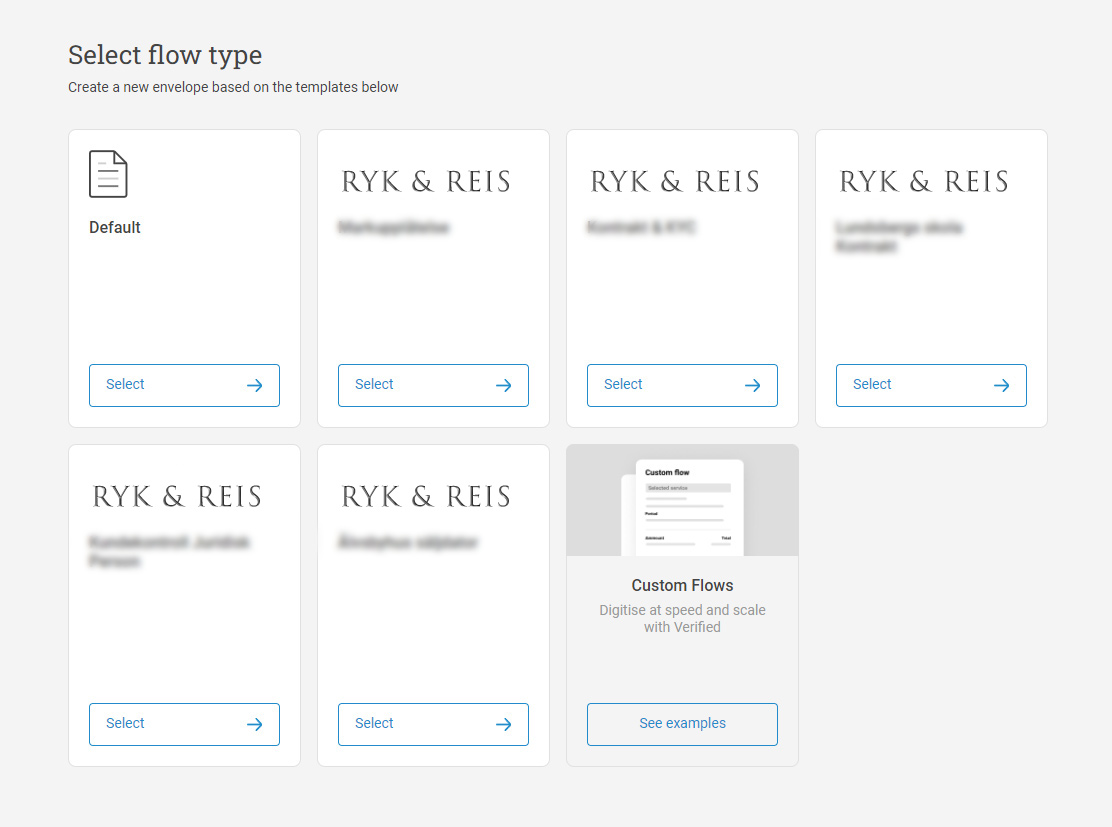Choose Select on the Kontrakt & KYC card

click(682, 385)
